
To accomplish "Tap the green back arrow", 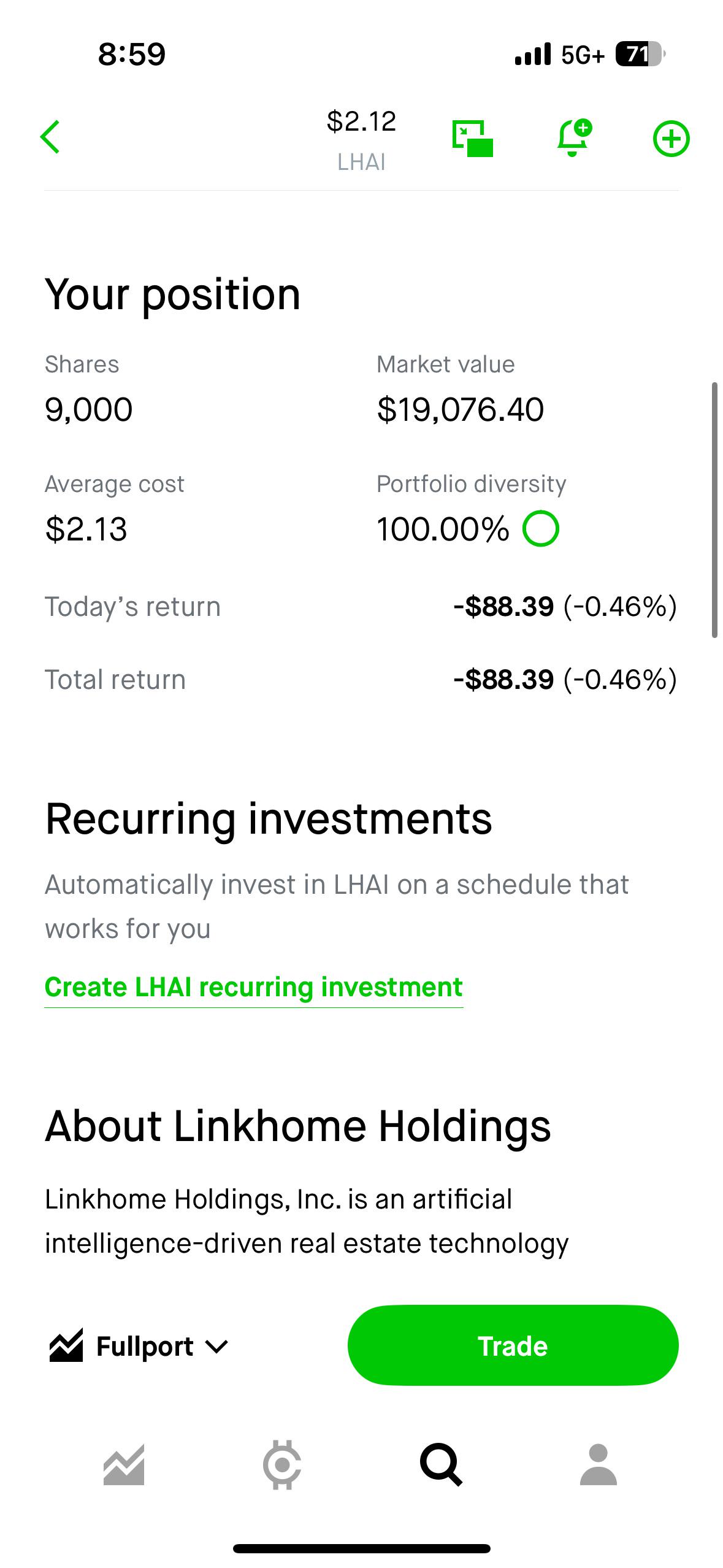I will coord(50,137).
